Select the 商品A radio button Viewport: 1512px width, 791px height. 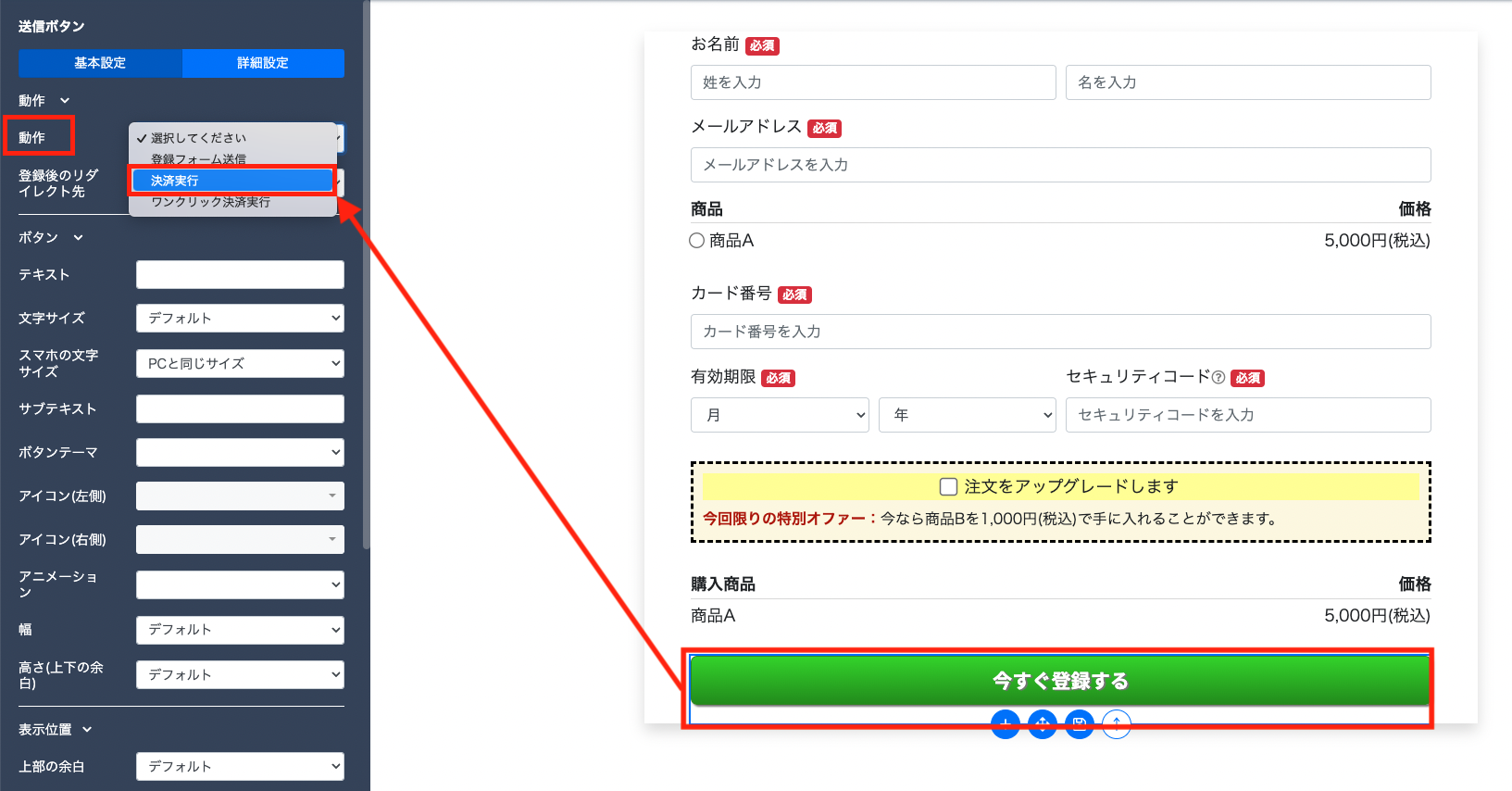coord(697,241)
